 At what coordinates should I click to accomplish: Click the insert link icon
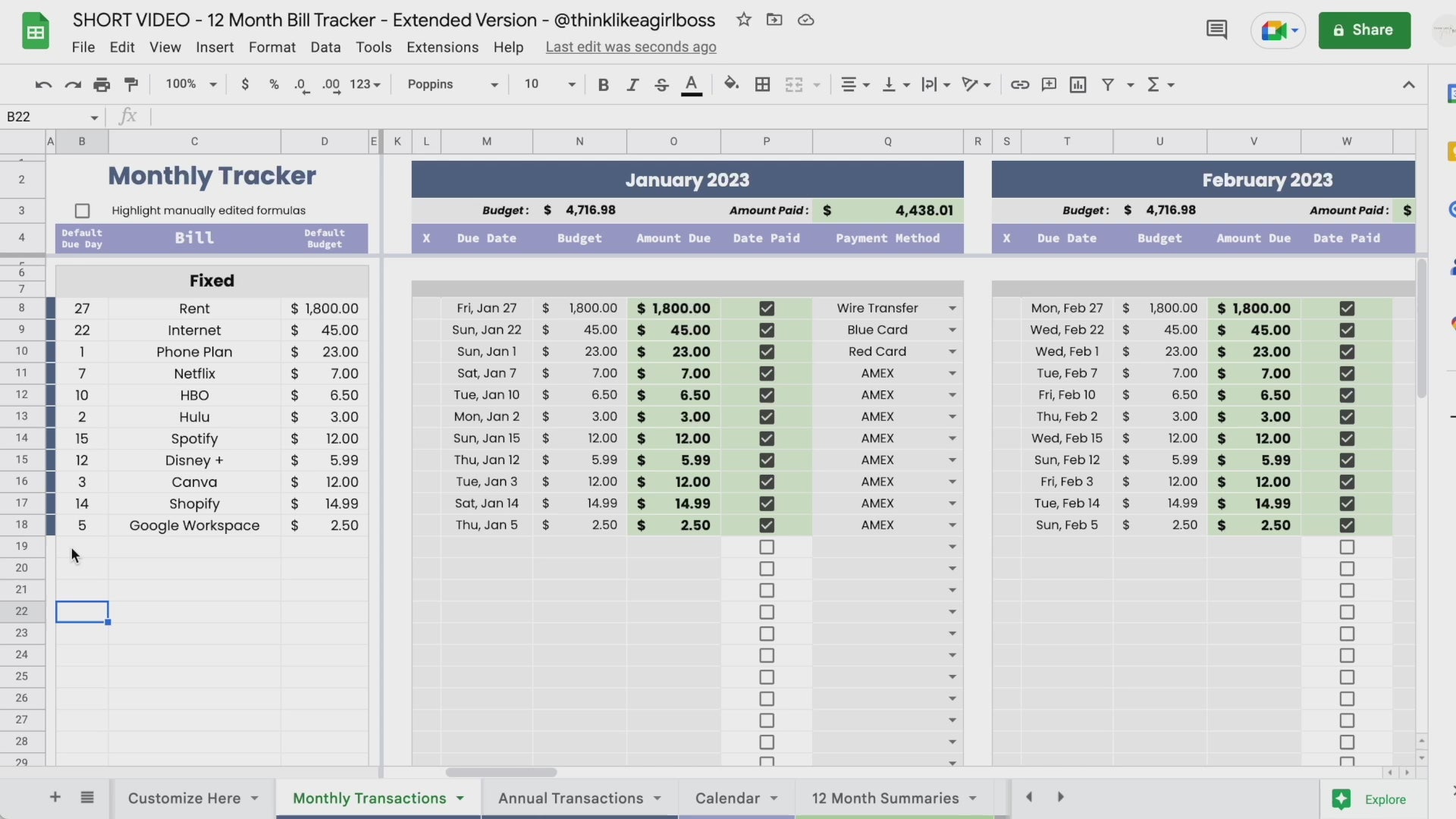[1020, 84]
